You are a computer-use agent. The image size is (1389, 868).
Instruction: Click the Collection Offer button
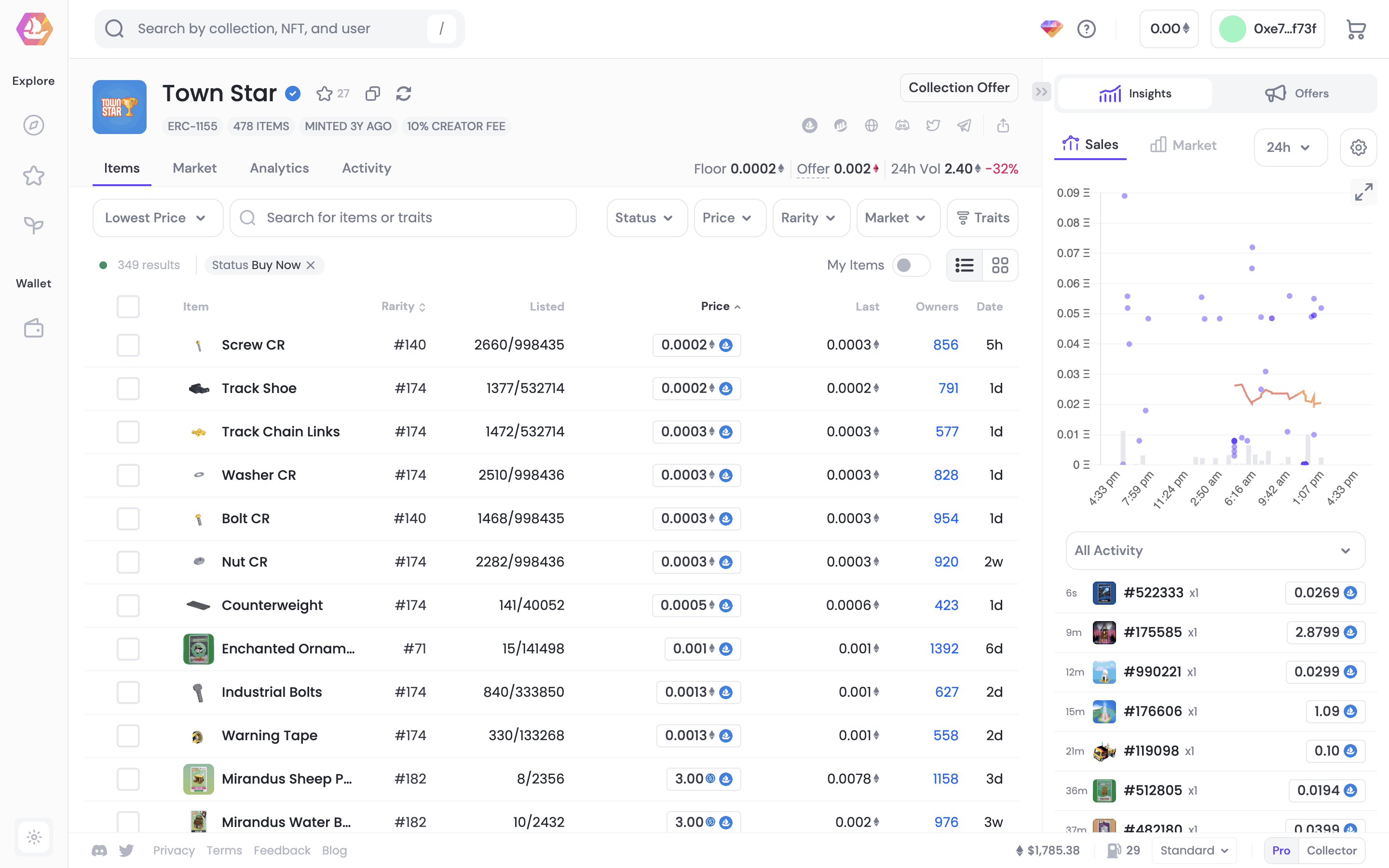click(958, 88)
